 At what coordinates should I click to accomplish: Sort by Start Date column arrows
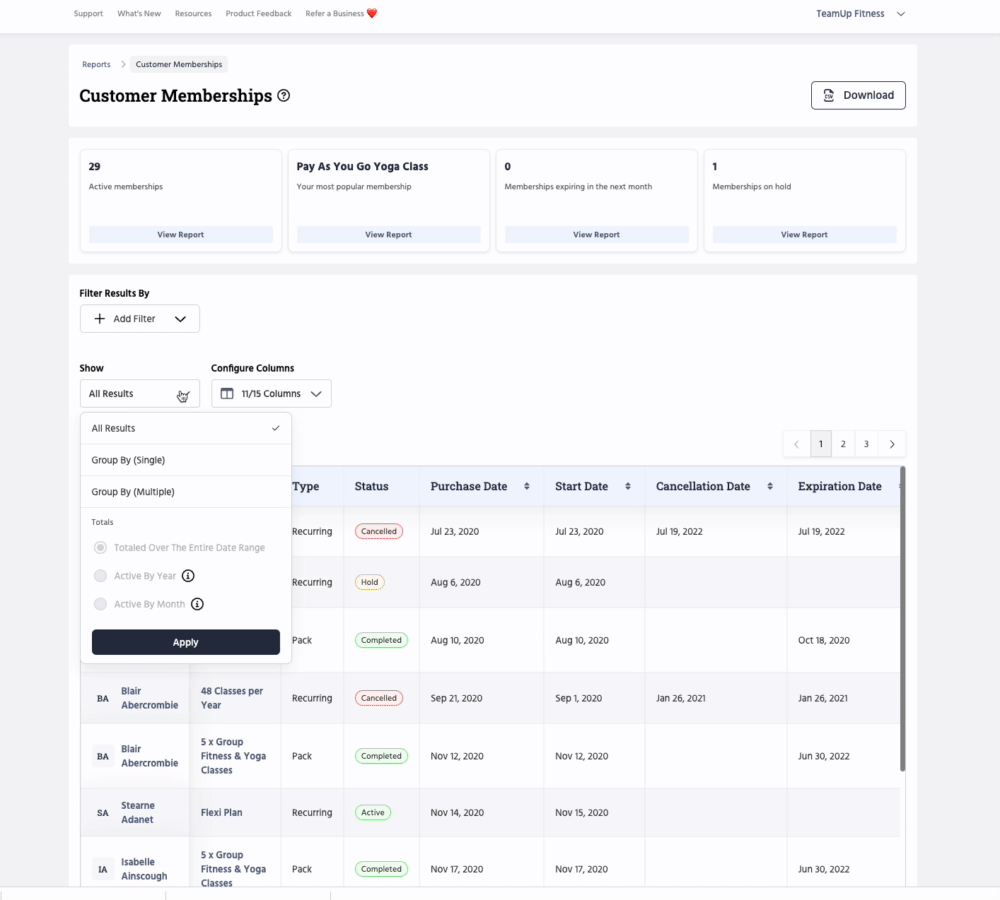click(628, 487)
